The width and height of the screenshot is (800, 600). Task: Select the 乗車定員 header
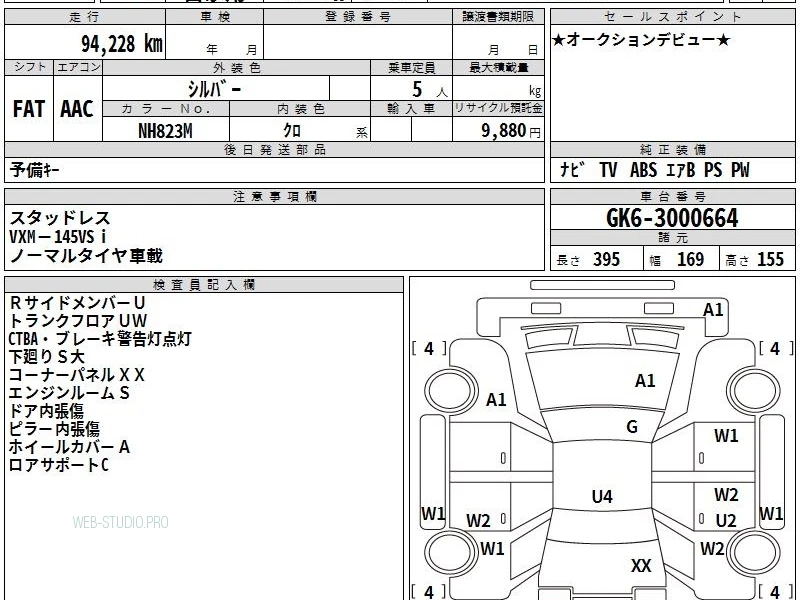tap(411, 67)
